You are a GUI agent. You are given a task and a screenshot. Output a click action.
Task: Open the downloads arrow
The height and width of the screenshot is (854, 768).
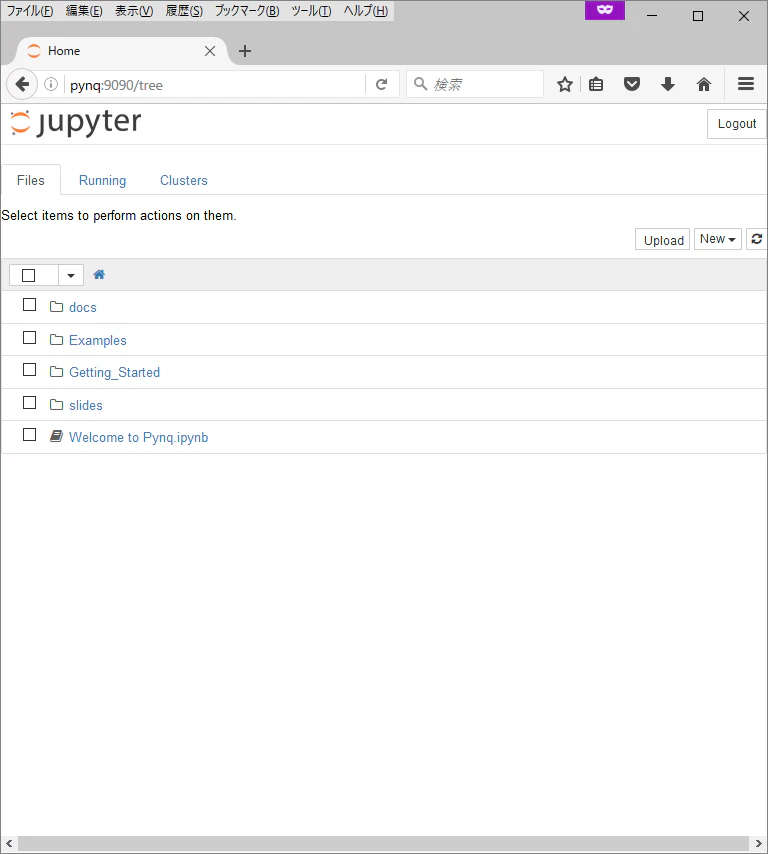pos(668,84)
